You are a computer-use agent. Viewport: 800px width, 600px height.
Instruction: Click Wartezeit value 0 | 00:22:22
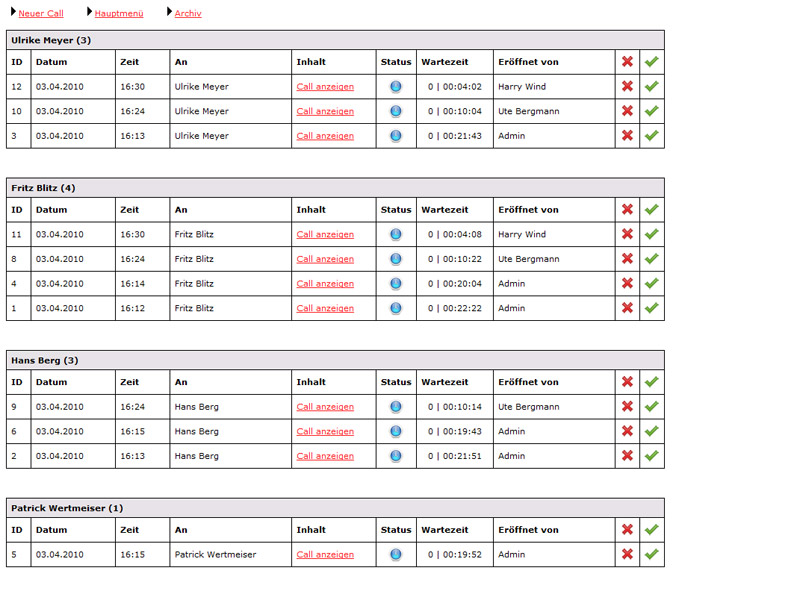pyautogui.click(x=455, y=308)
